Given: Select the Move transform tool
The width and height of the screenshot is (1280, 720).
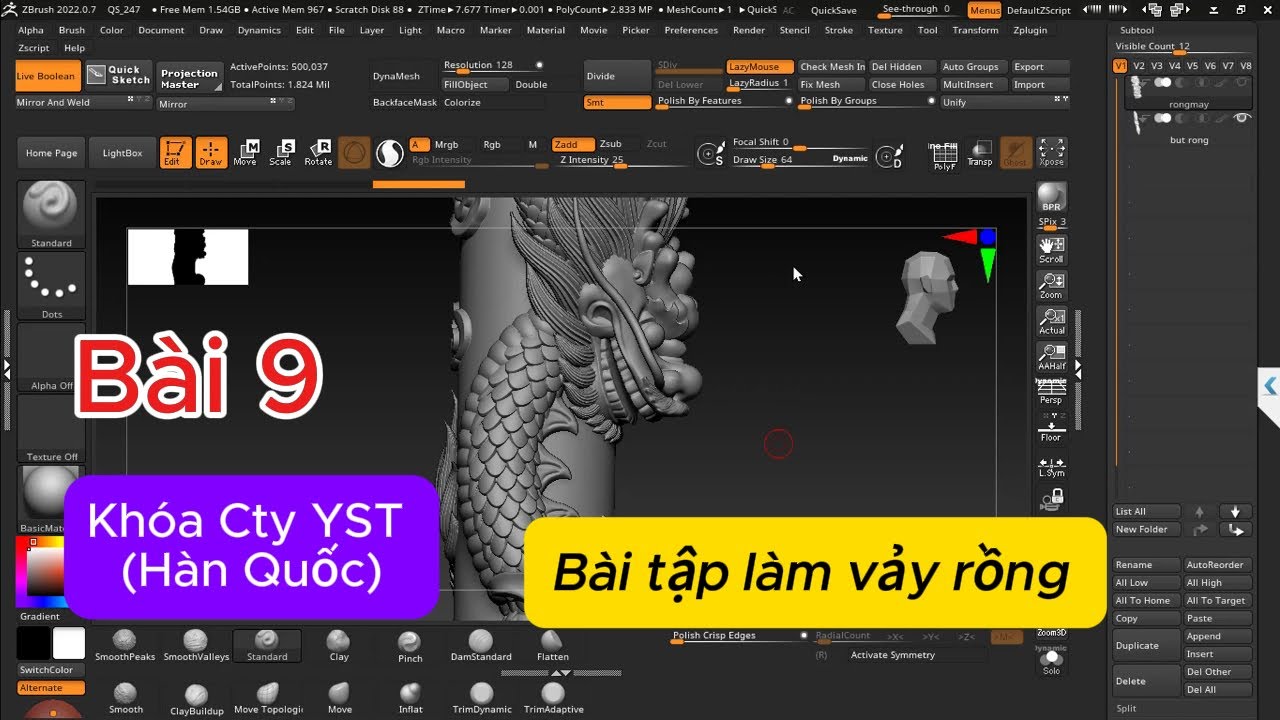Looking at the screenshot, I should pos(245,152).
